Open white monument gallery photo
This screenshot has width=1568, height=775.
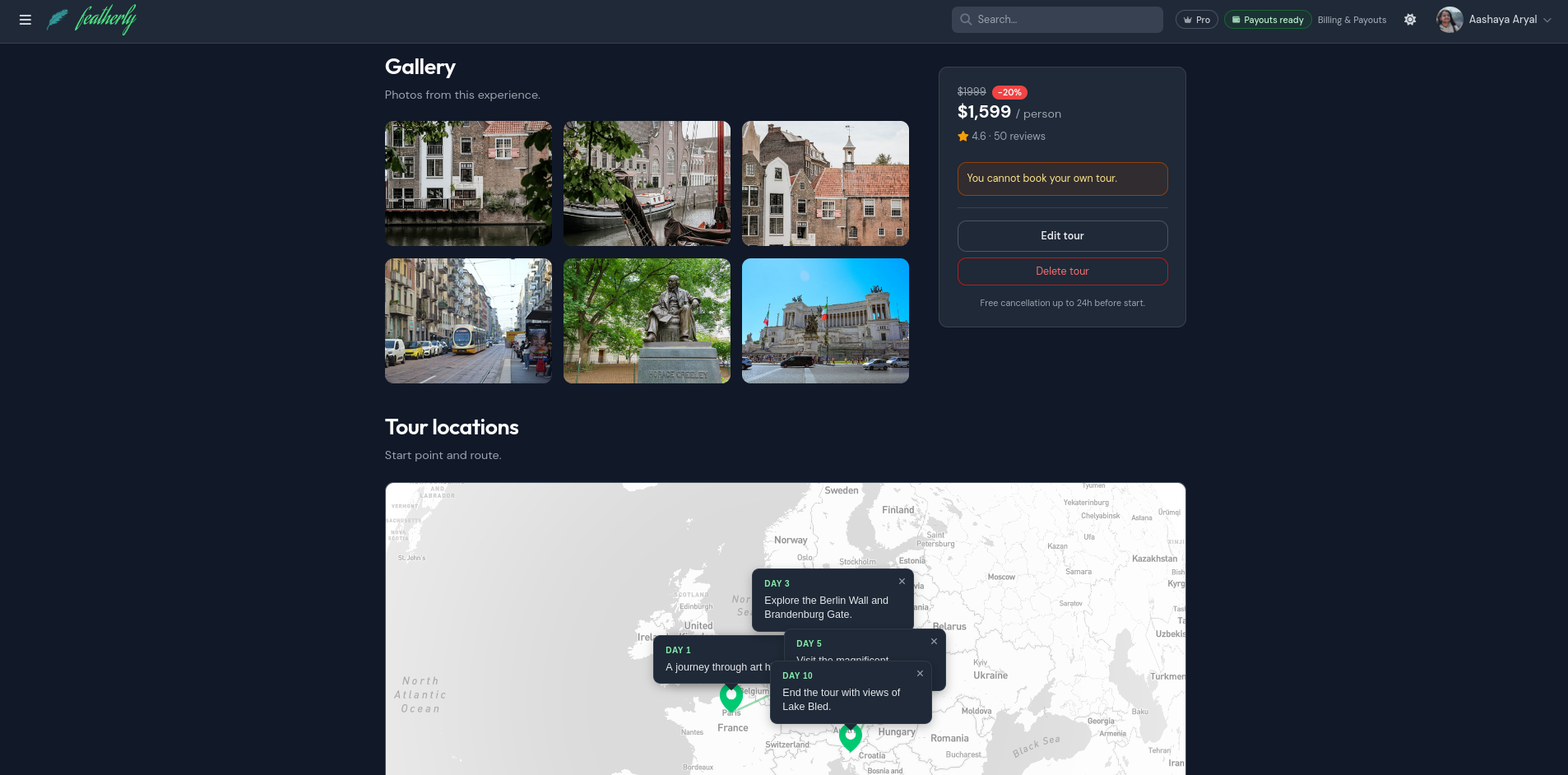click(x=825, y=321)
